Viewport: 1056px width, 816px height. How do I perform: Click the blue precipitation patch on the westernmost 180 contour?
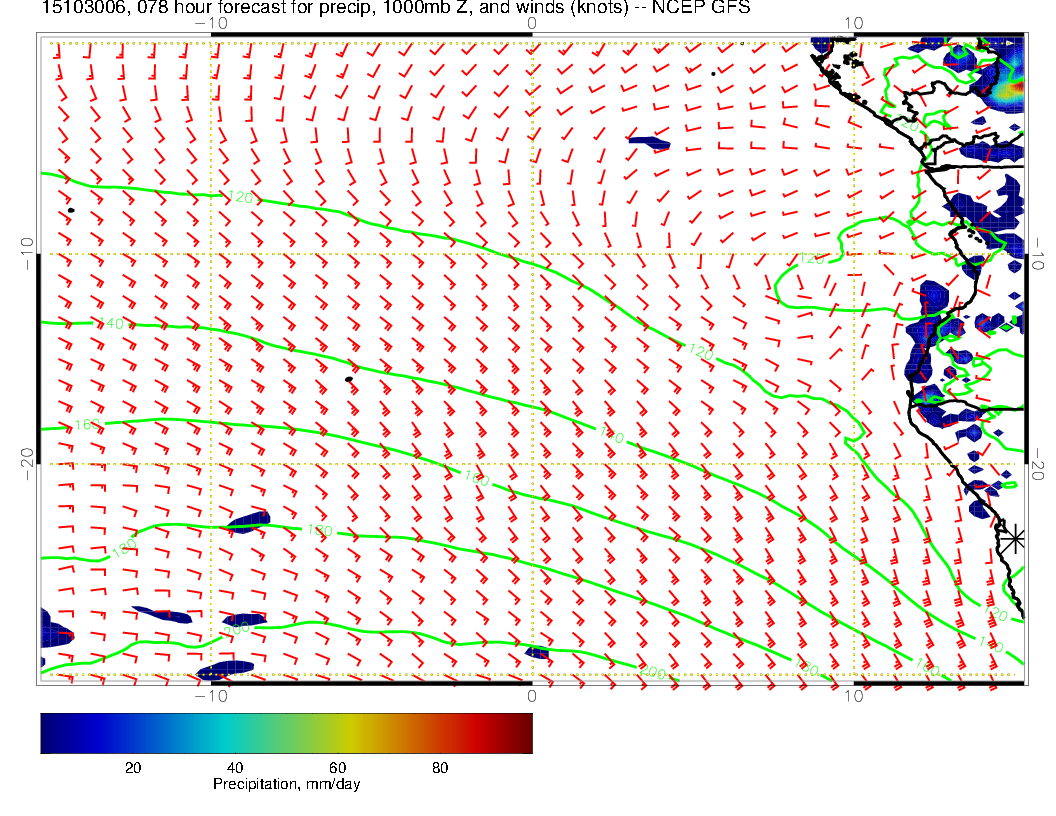point(249,522)
